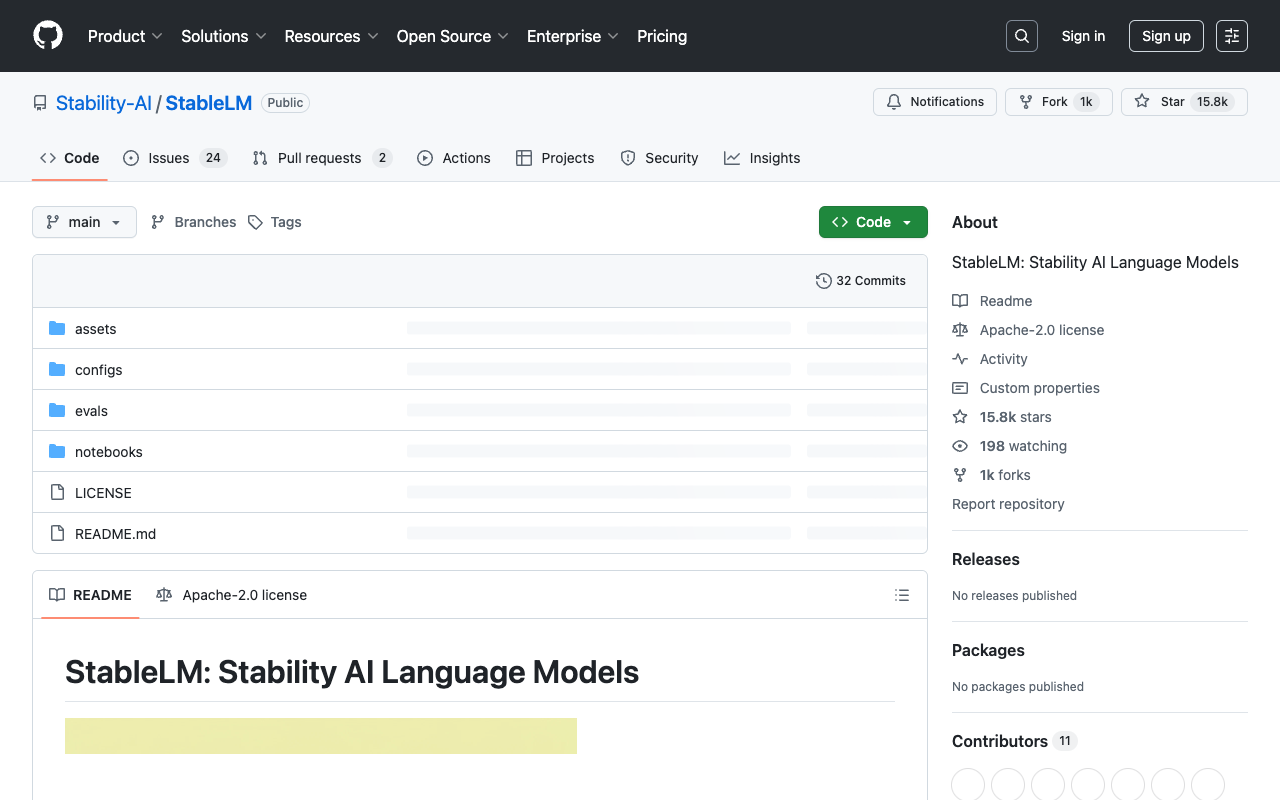Switch to the Actions tab
Screen dimensions: 1280x800
[454, 158]
